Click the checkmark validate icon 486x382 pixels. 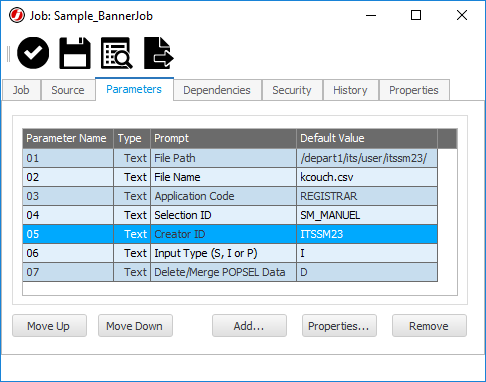point(33,53)
